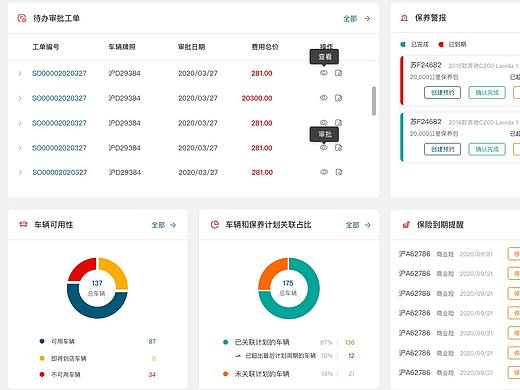This screenshot has width=520, height=390.
Task: Click arrow icon before 已超出最后计划周期的车辆
Action: [238, 356]
